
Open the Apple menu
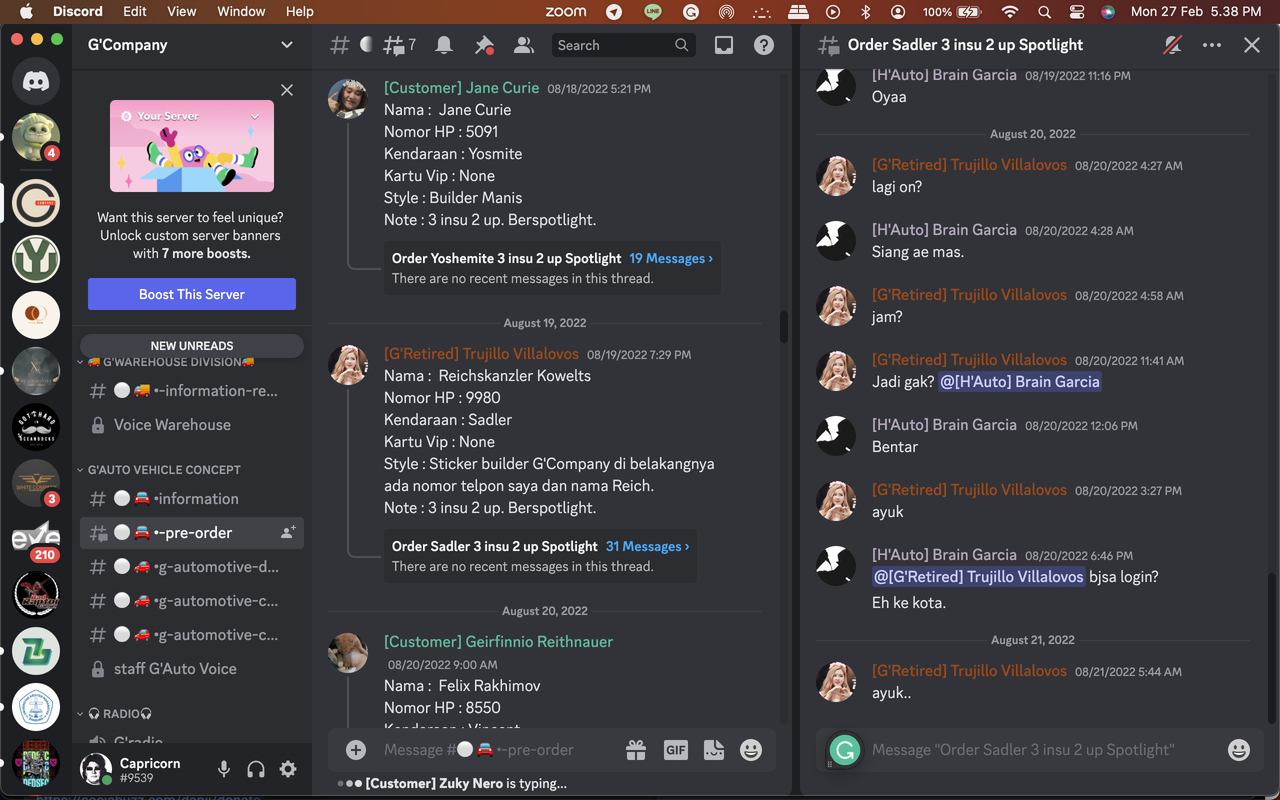pyautogui.click(x=26, y=11)
